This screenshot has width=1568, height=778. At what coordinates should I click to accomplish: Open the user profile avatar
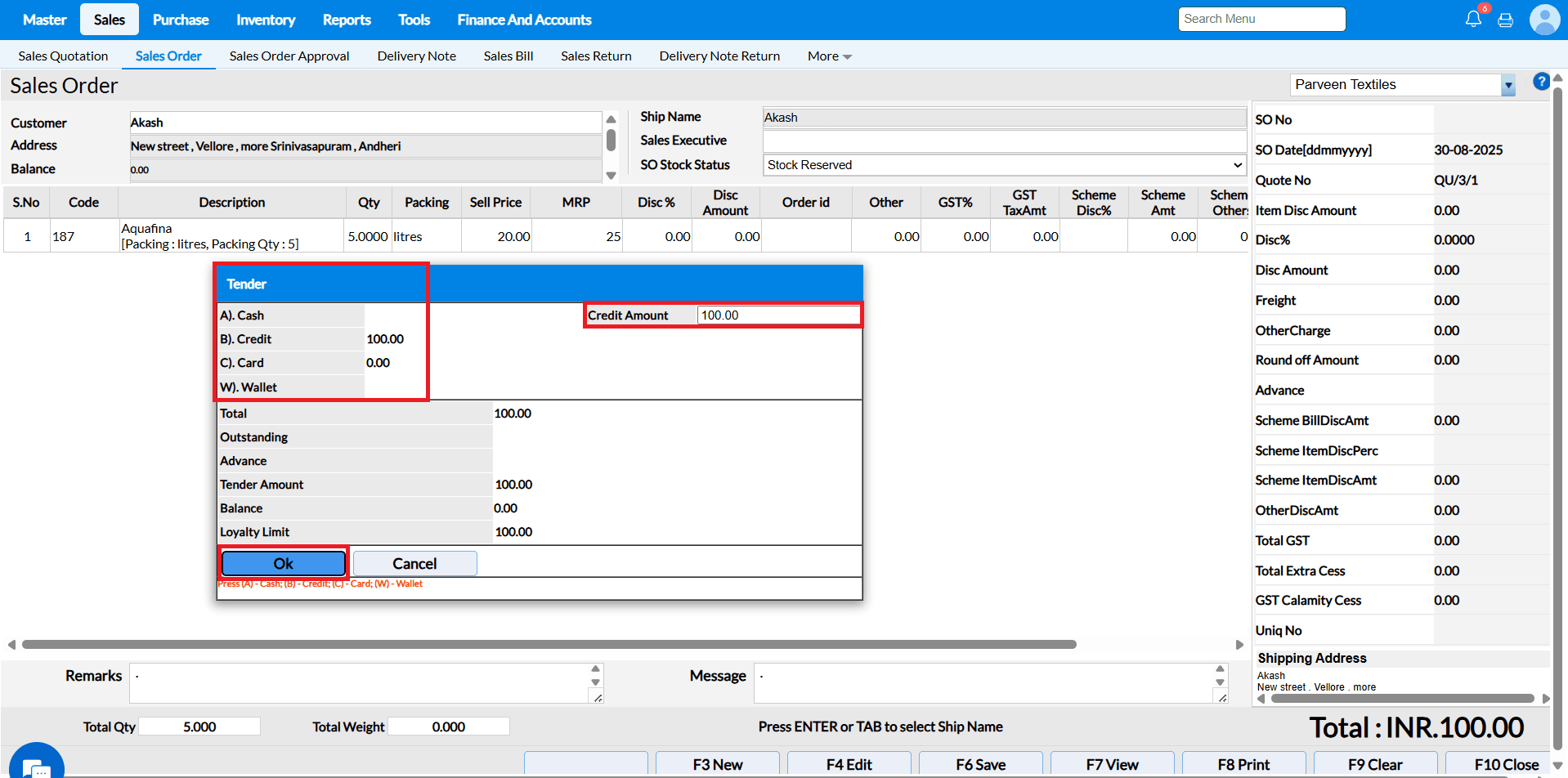point(1543,20)
